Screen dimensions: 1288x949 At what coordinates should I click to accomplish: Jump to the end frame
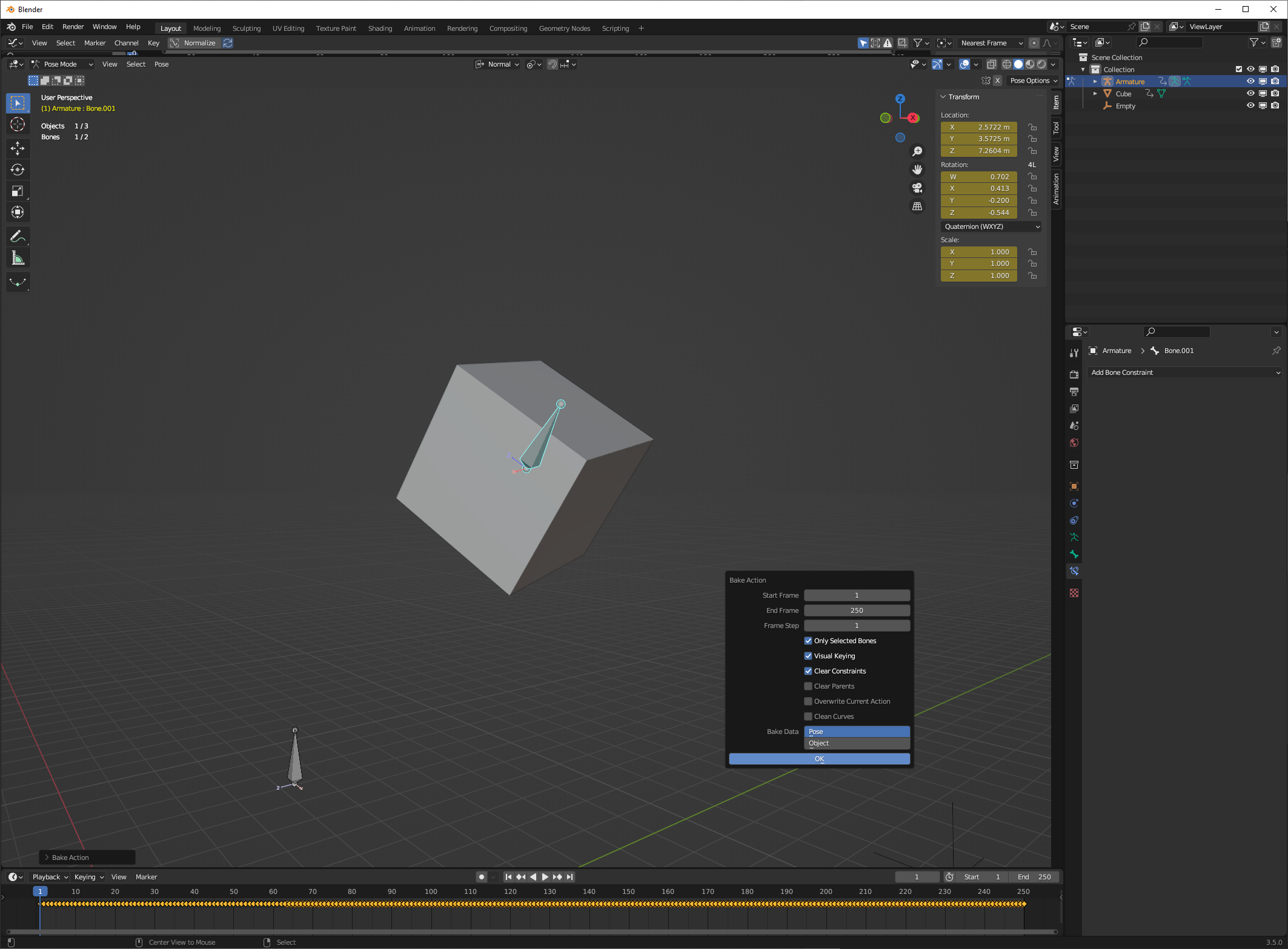[569, 877]
